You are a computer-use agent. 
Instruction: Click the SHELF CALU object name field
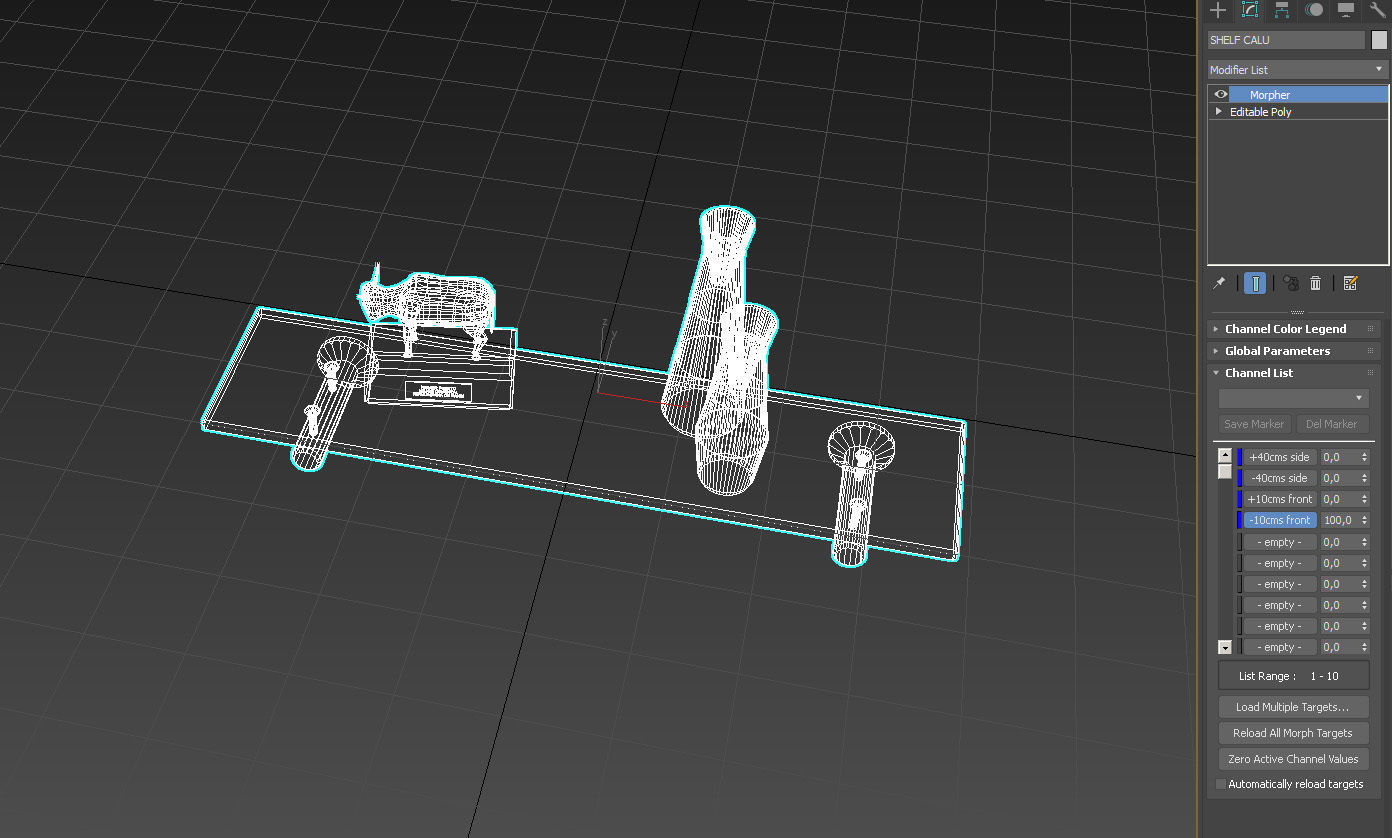pyautogui.click(x=1286, y=40)
